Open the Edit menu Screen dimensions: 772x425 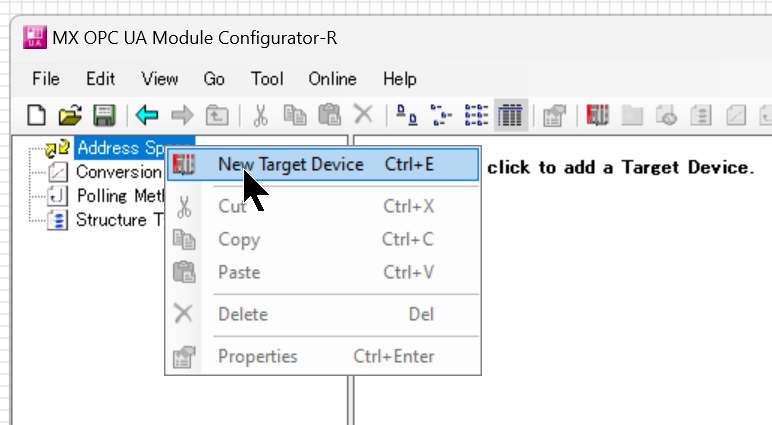point(100,79)
